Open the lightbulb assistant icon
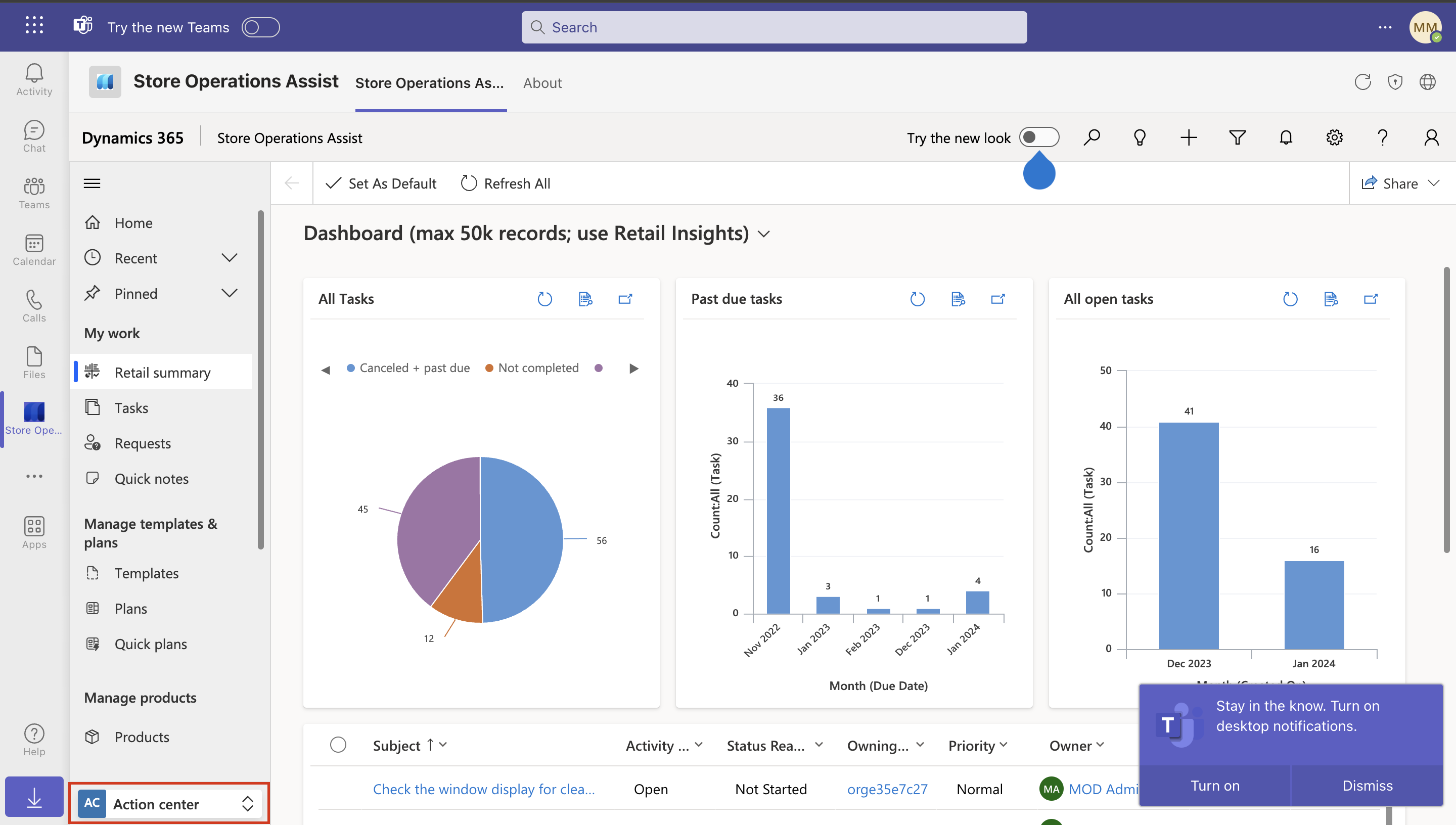This screenshot has height=825, width=1456. pos(1140,137)
